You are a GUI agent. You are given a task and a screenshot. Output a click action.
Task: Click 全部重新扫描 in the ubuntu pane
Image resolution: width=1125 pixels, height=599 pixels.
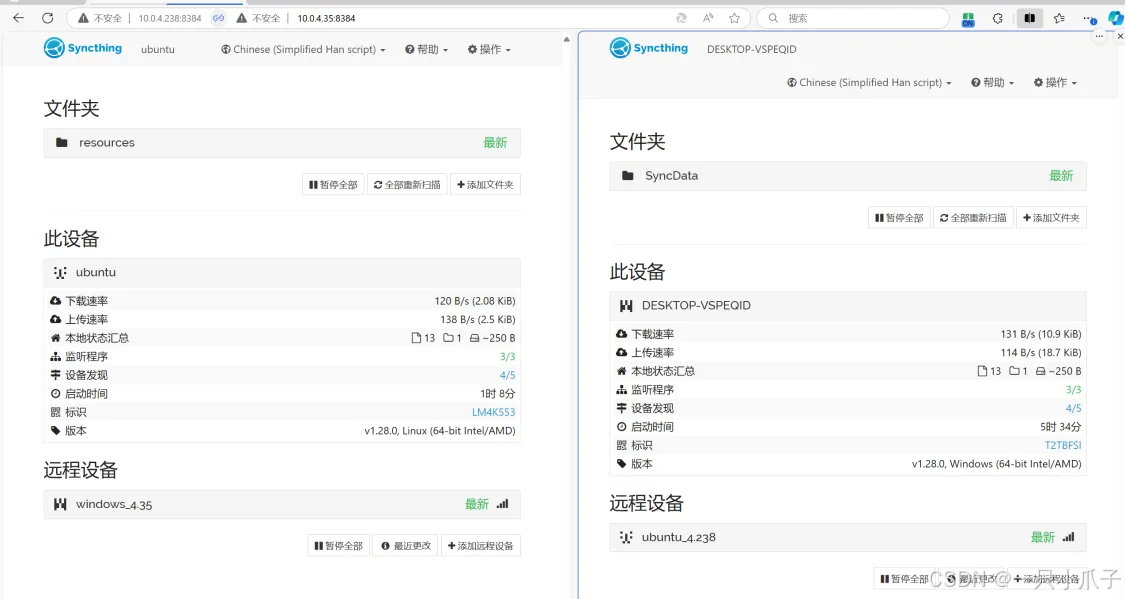tap(407, 184)
